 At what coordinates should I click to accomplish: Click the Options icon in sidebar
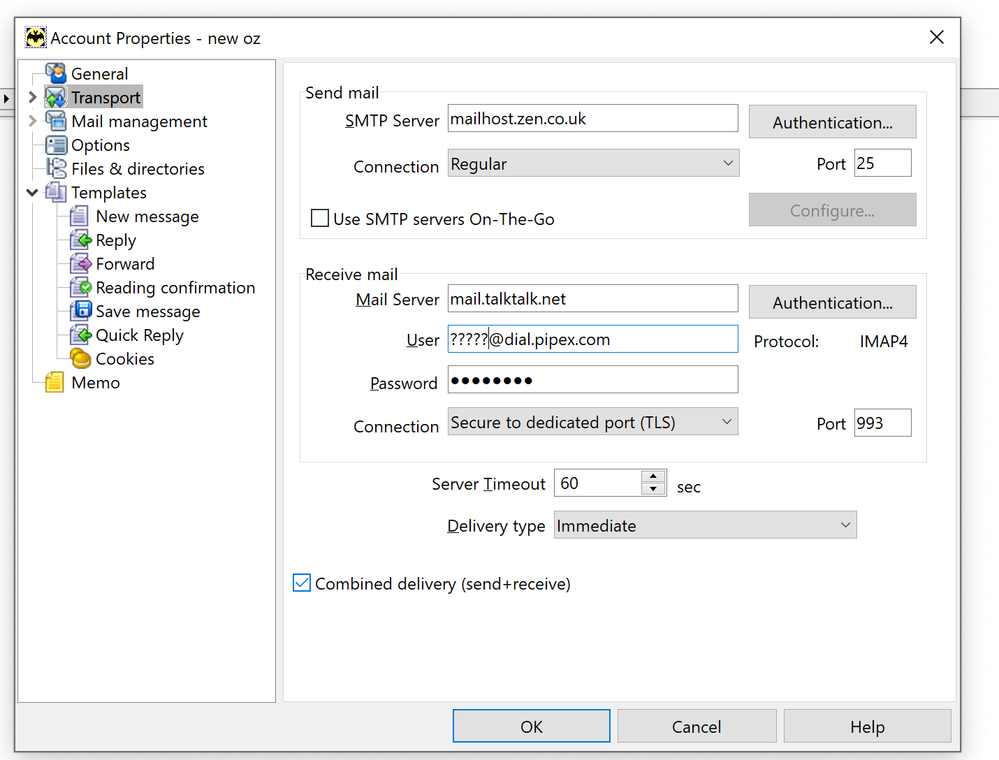[x=56, y=145]
